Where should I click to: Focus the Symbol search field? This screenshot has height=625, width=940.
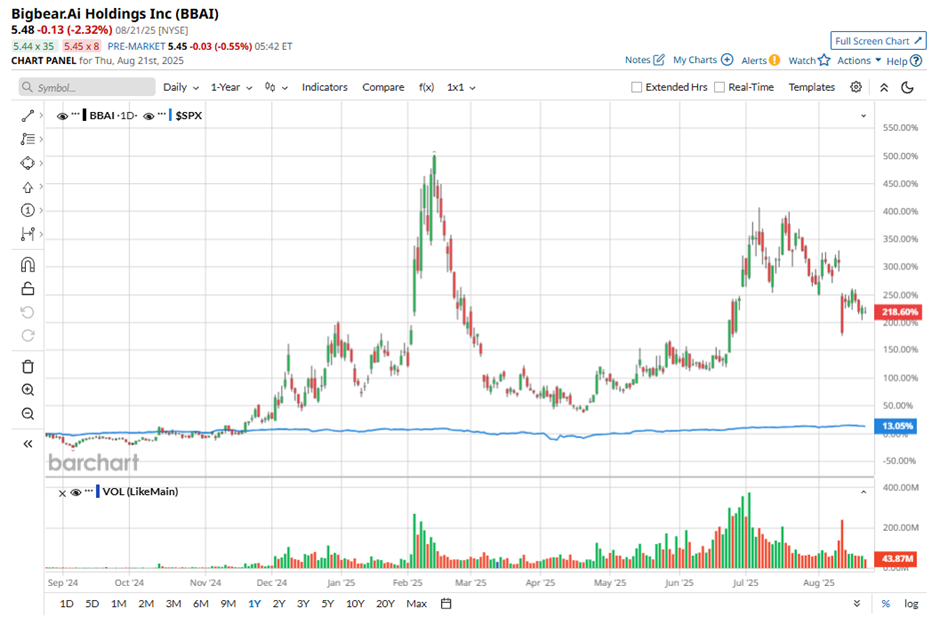(87, 87)
